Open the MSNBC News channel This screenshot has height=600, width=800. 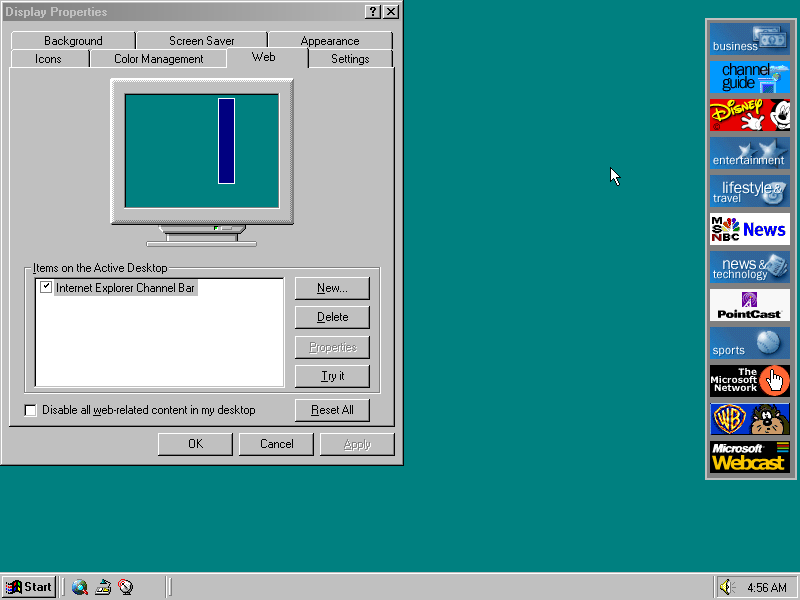pyautogui.click(x=749, y=229)
